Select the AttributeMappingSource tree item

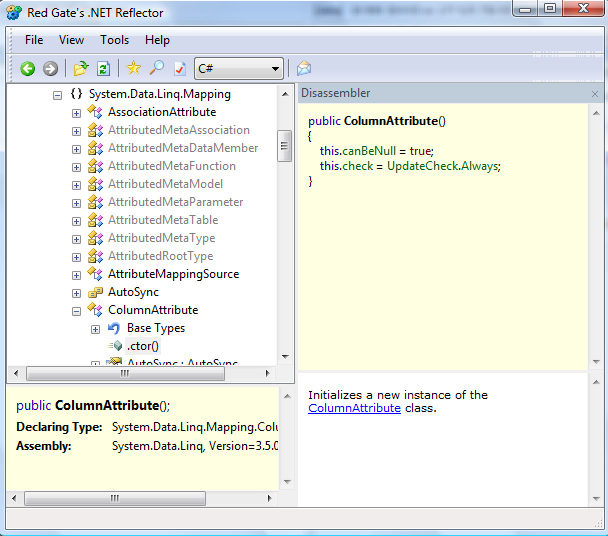pyautogui.click(x=173, y=274)
